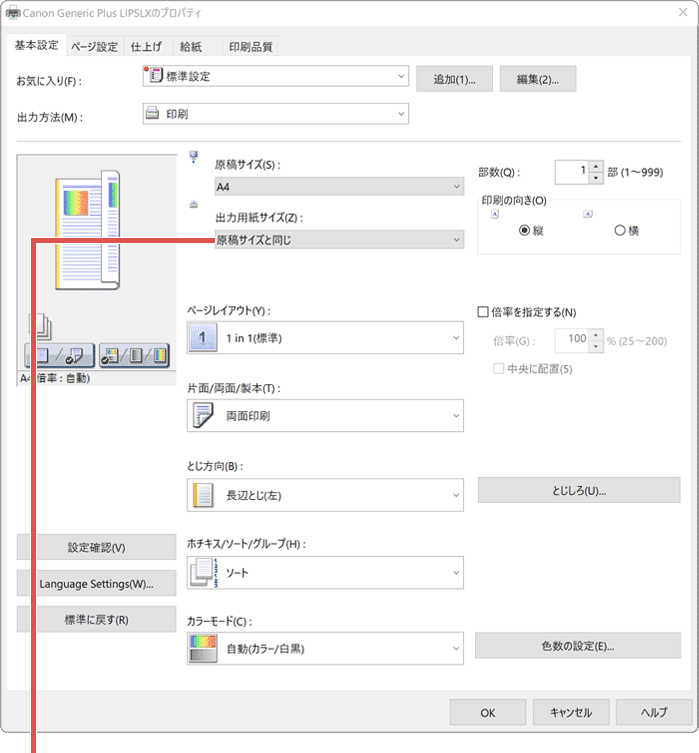Open the ページ設定 tab

pos(95,47)
